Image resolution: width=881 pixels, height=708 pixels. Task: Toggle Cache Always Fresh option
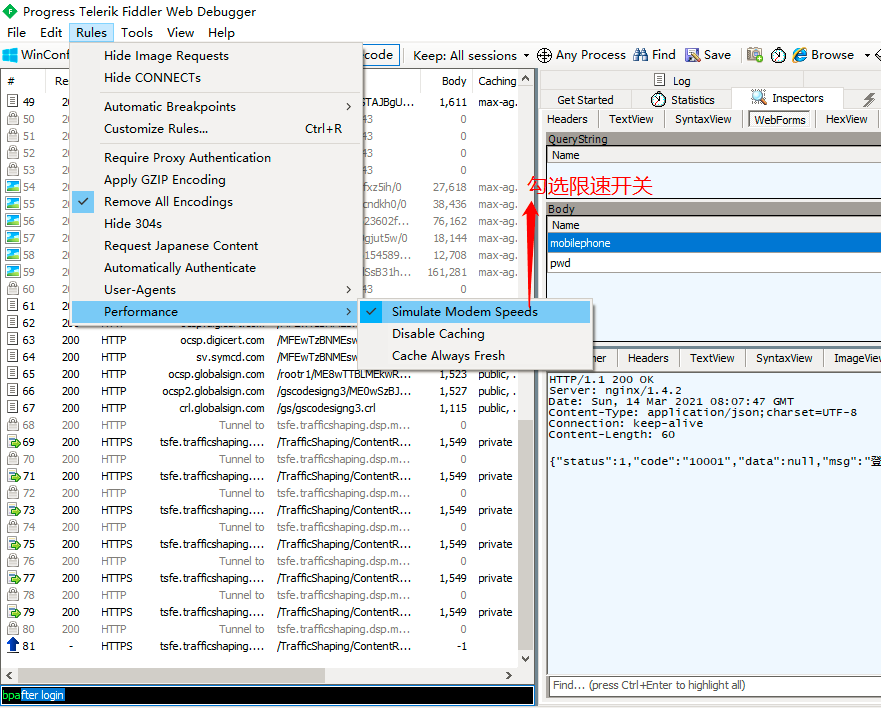click(474, 356)
